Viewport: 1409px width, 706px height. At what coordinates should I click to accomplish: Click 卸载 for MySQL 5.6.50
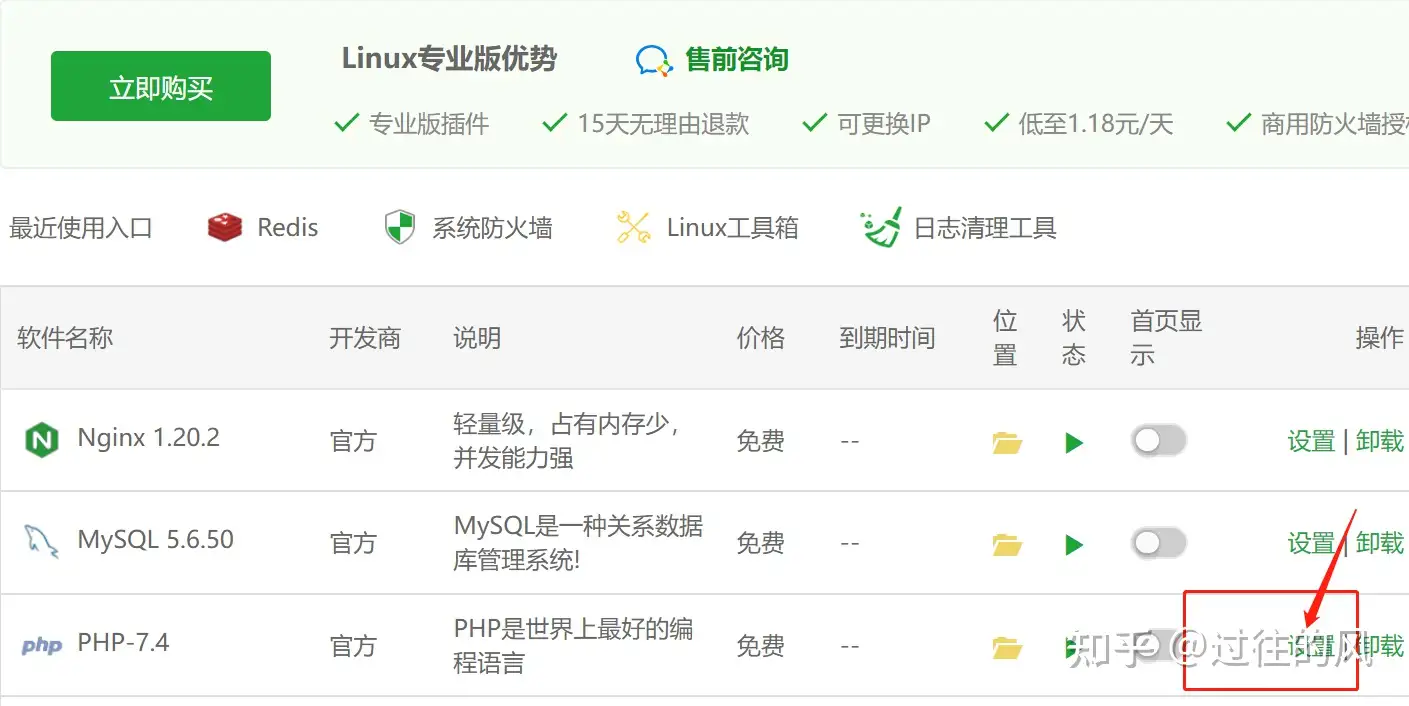[1380, 543]
